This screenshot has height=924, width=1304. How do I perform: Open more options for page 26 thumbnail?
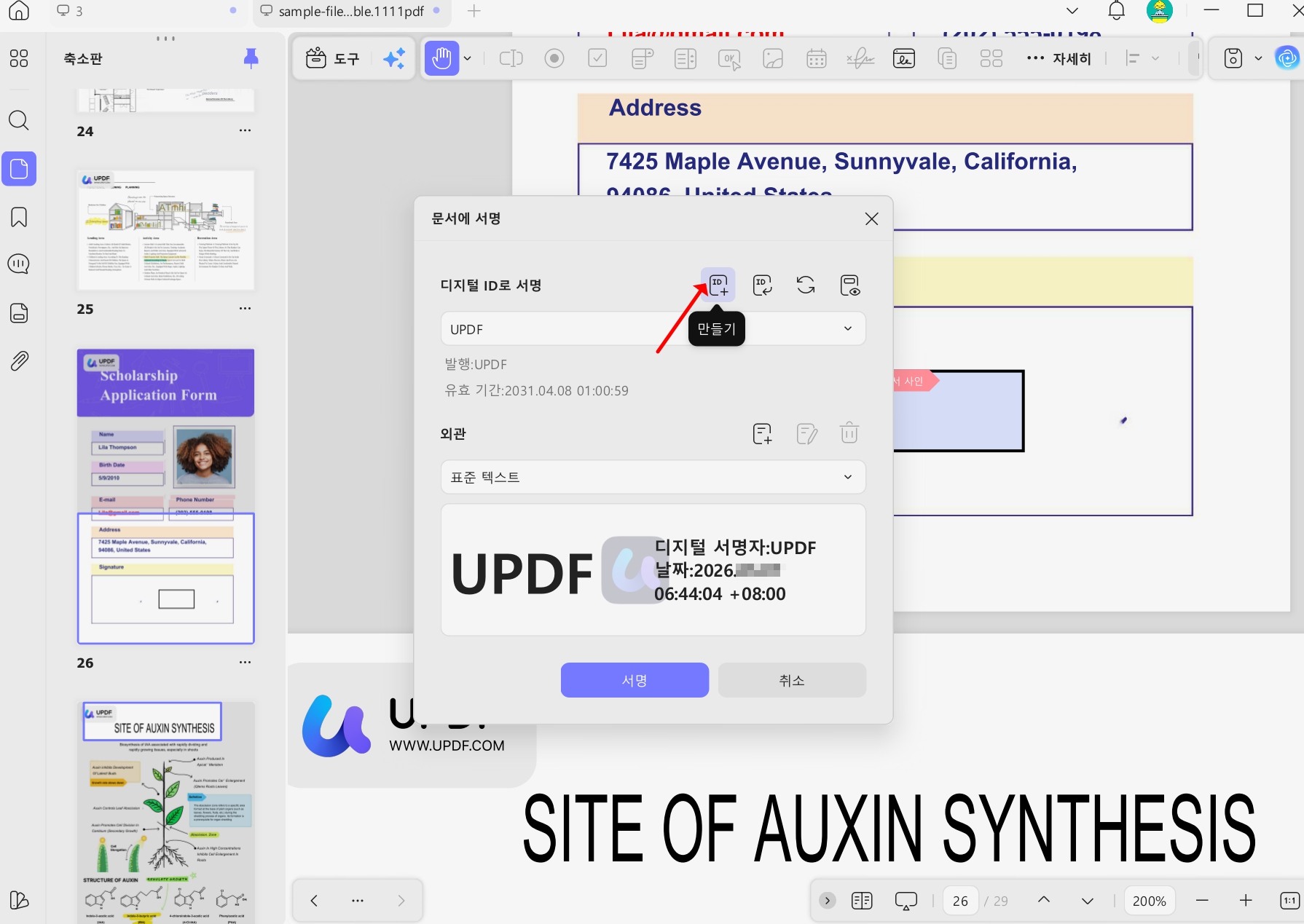coord(245,662)
